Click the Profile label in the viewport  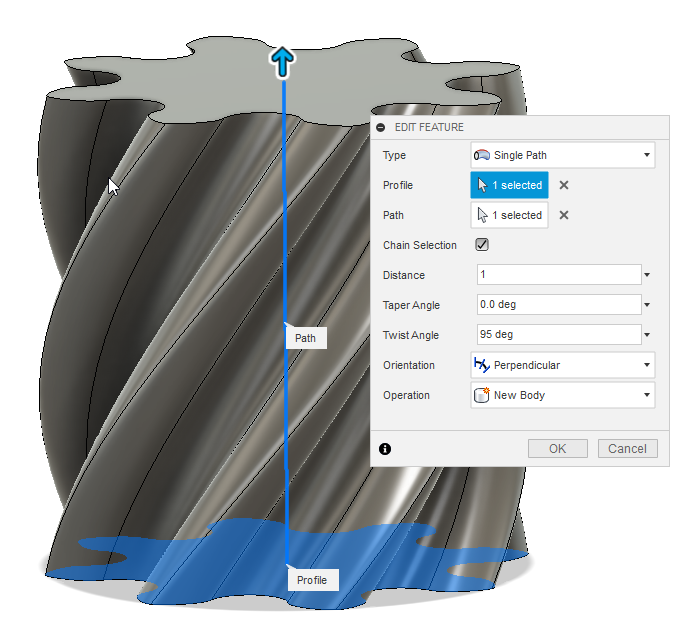pos(312,580)
